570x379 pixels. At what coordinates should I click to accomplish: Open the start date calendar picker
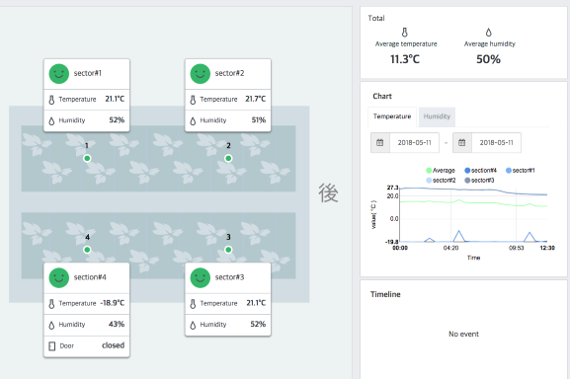[380, 142]
